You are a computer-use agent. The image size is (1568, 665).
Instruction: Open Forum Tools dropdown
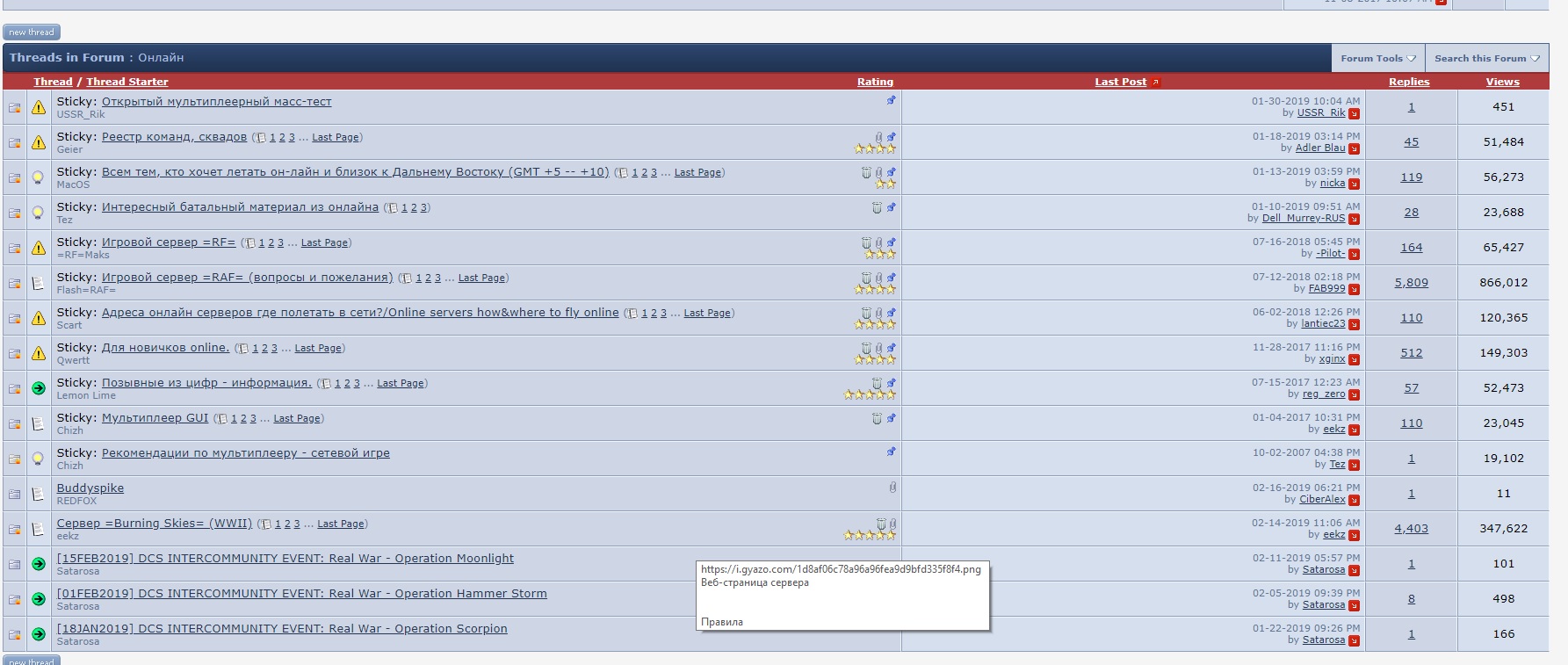pyautogui.click(x=1377, y=58)
